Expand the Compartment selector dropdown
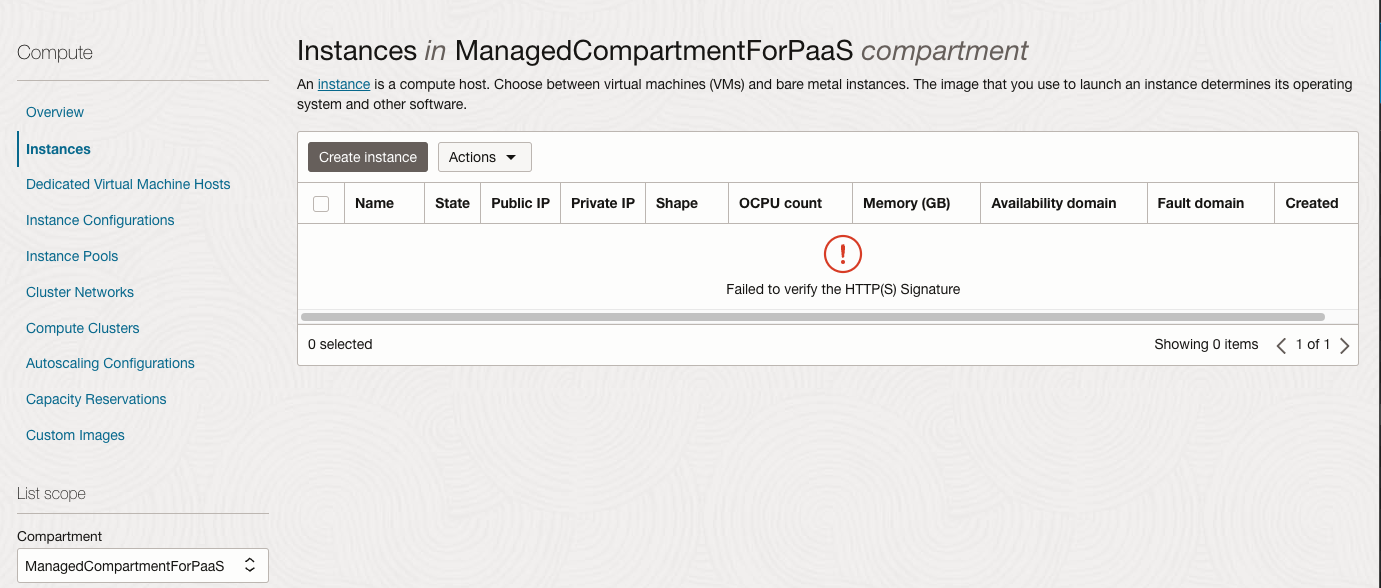The image size is (1381, 588). click(143, 566)
